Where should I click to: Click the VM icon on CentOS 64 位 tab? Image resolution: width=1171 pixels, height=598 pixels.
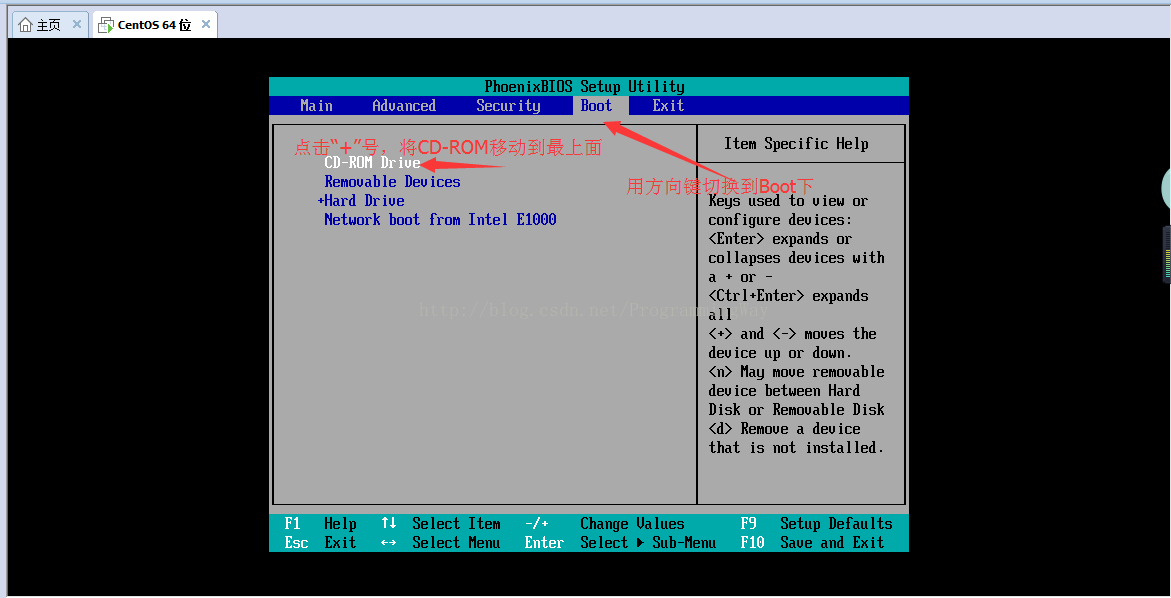pyautogui.click(x=106, y=25)
